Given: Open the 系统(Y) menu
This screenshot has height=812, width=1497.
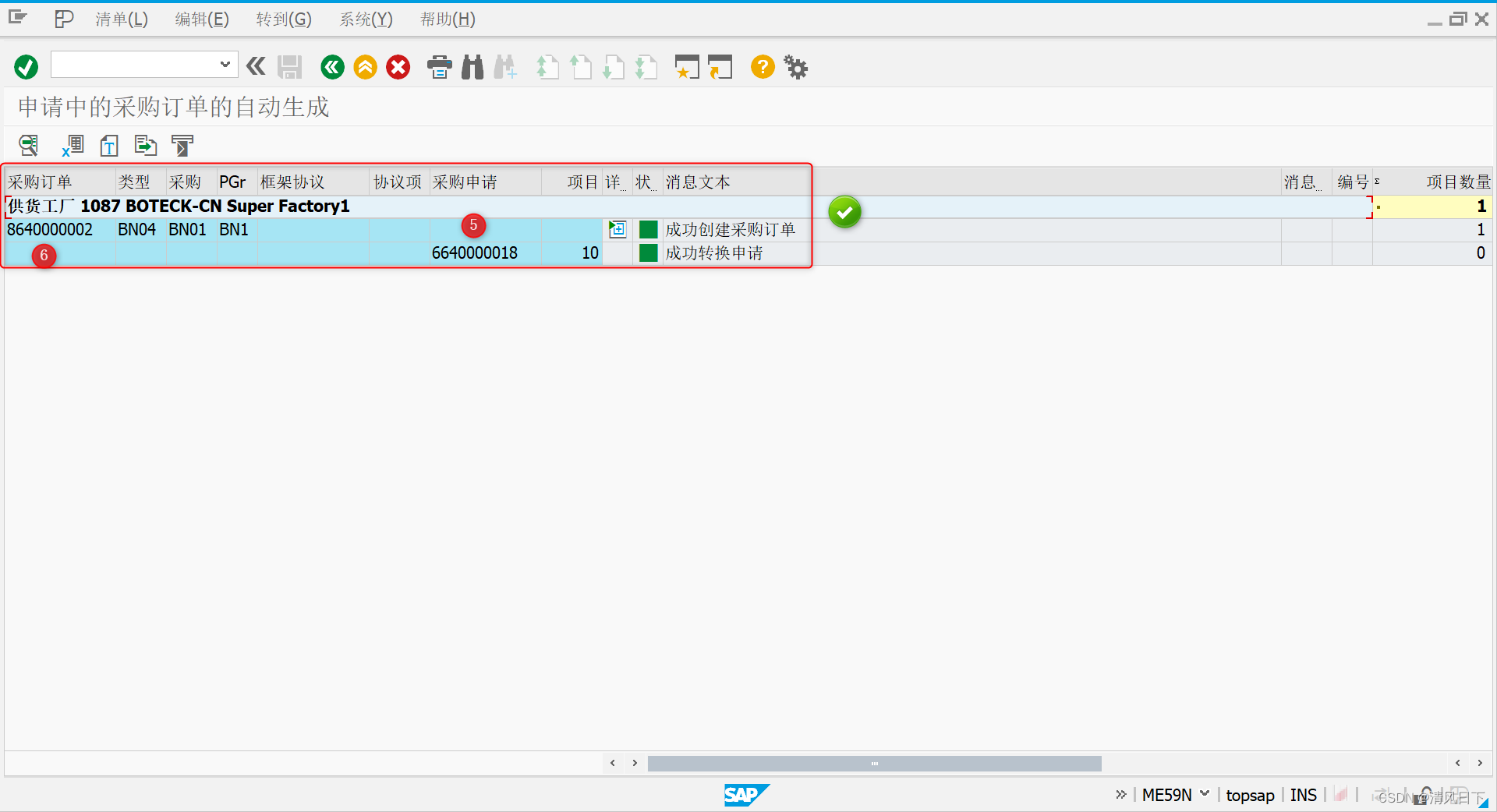Looking at the screenshot, I should coord(366,19).
